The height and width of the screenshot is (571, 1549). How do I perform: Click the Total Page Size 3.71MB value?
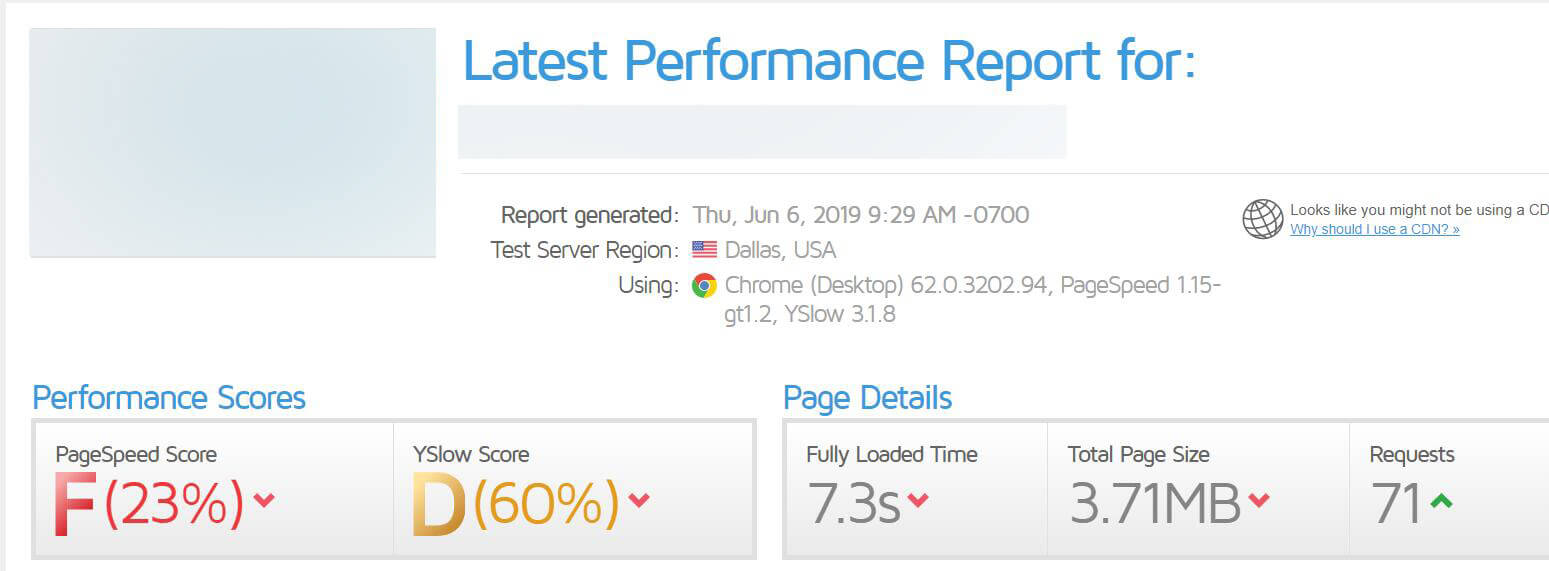[x=1154, y=504]
